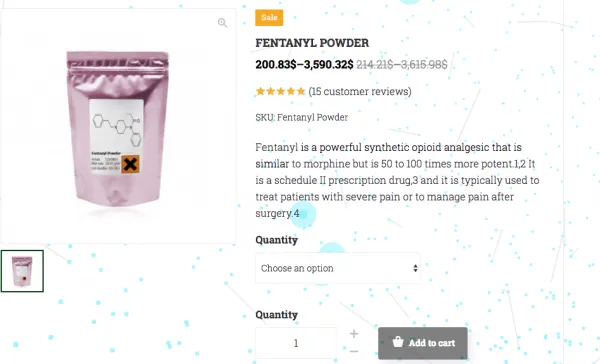Image resolution: width=600 pixels, height=364 pixels.
Task: Click the FENTANYL POWDER product title
Action: tap(312, 43)
